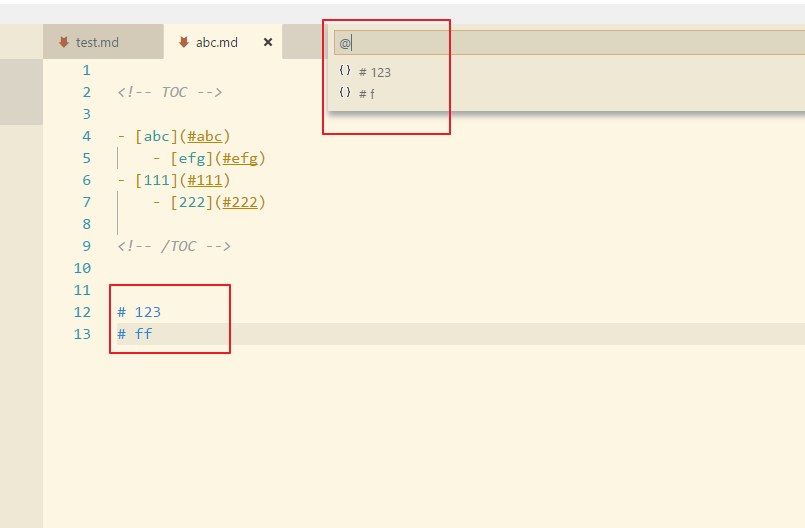Choose the '# 123' symbol result
This screenshot has width=805, height=528.
coord(566,72)
